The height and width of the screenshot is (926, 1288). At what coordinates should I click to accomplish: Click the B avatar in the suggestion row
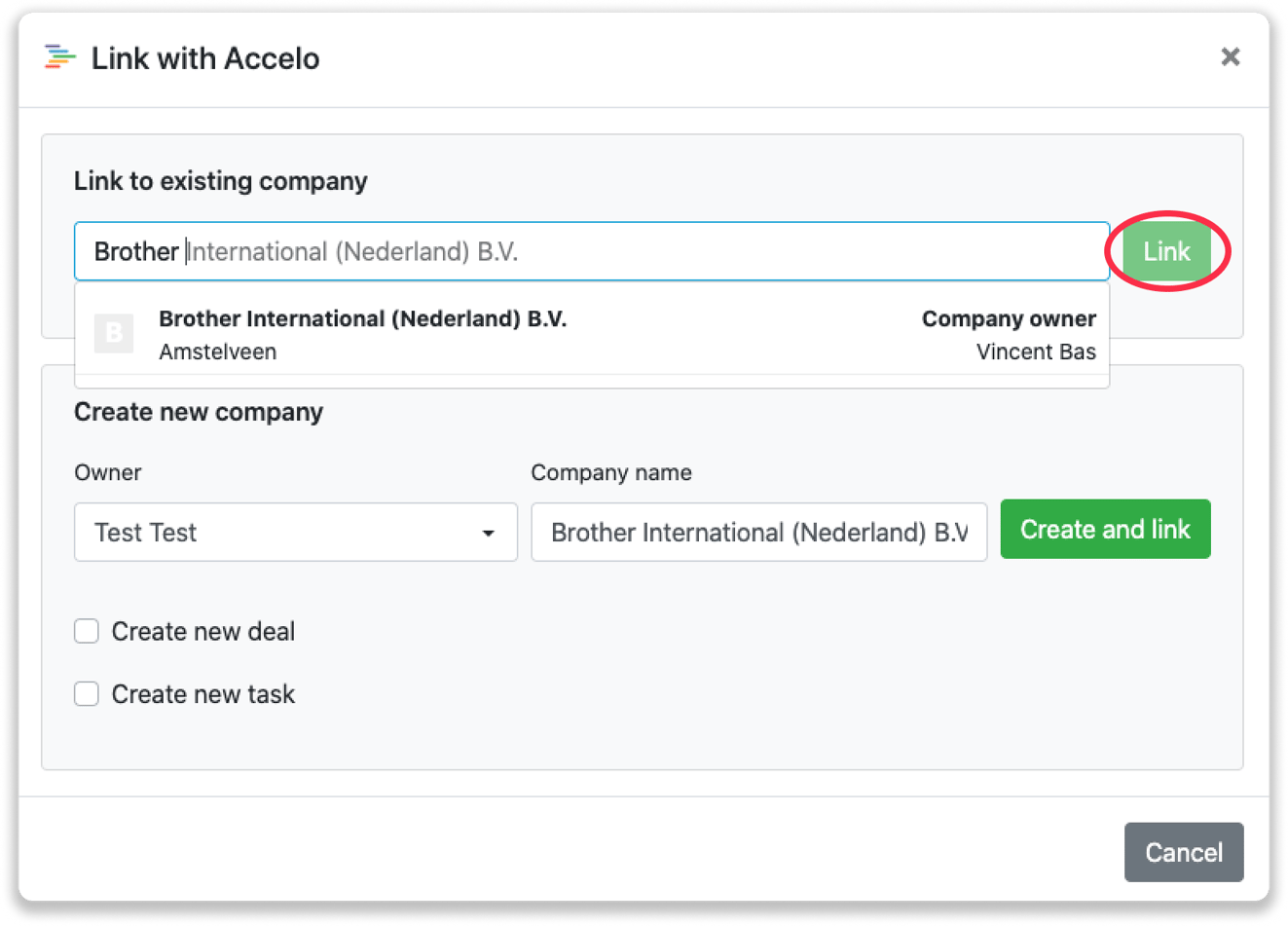click(x=114, y=333)
